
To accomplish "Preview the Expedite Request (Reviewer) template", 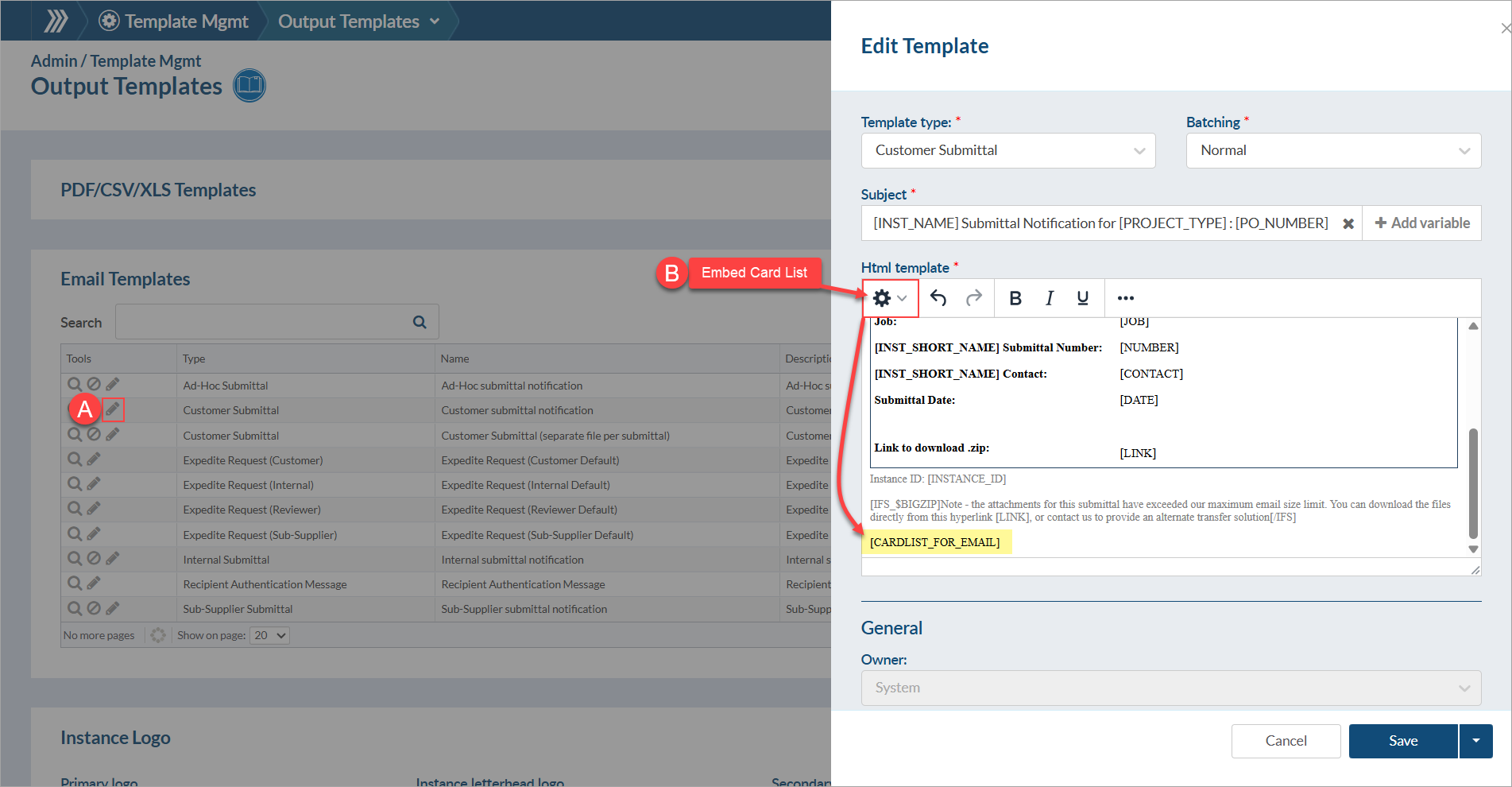I will pyautogui.click(x=75, y=509).
